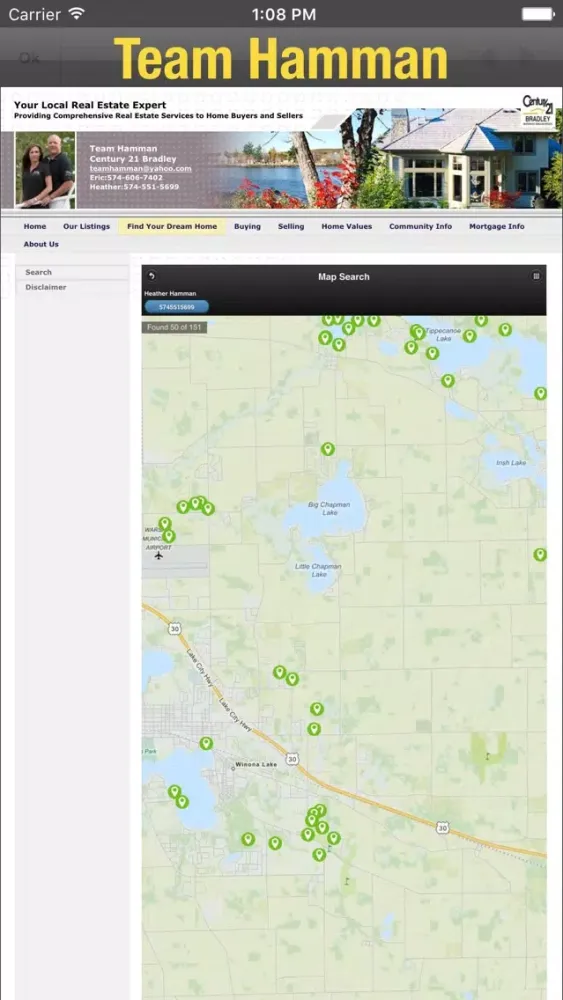Select Find Your Dream Home tab
The height and width of the screenshot is (1000, 563).
pos(172,226)
